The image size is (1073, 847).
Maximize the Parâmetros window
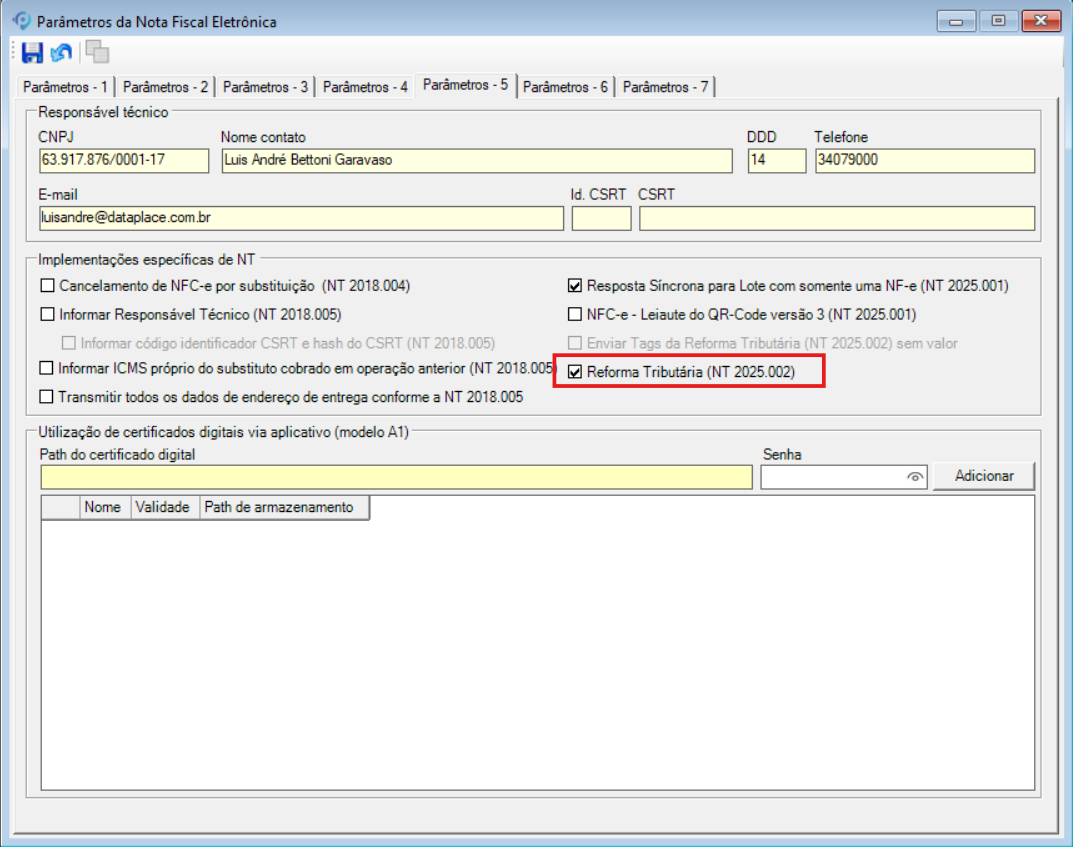point(998,21)
